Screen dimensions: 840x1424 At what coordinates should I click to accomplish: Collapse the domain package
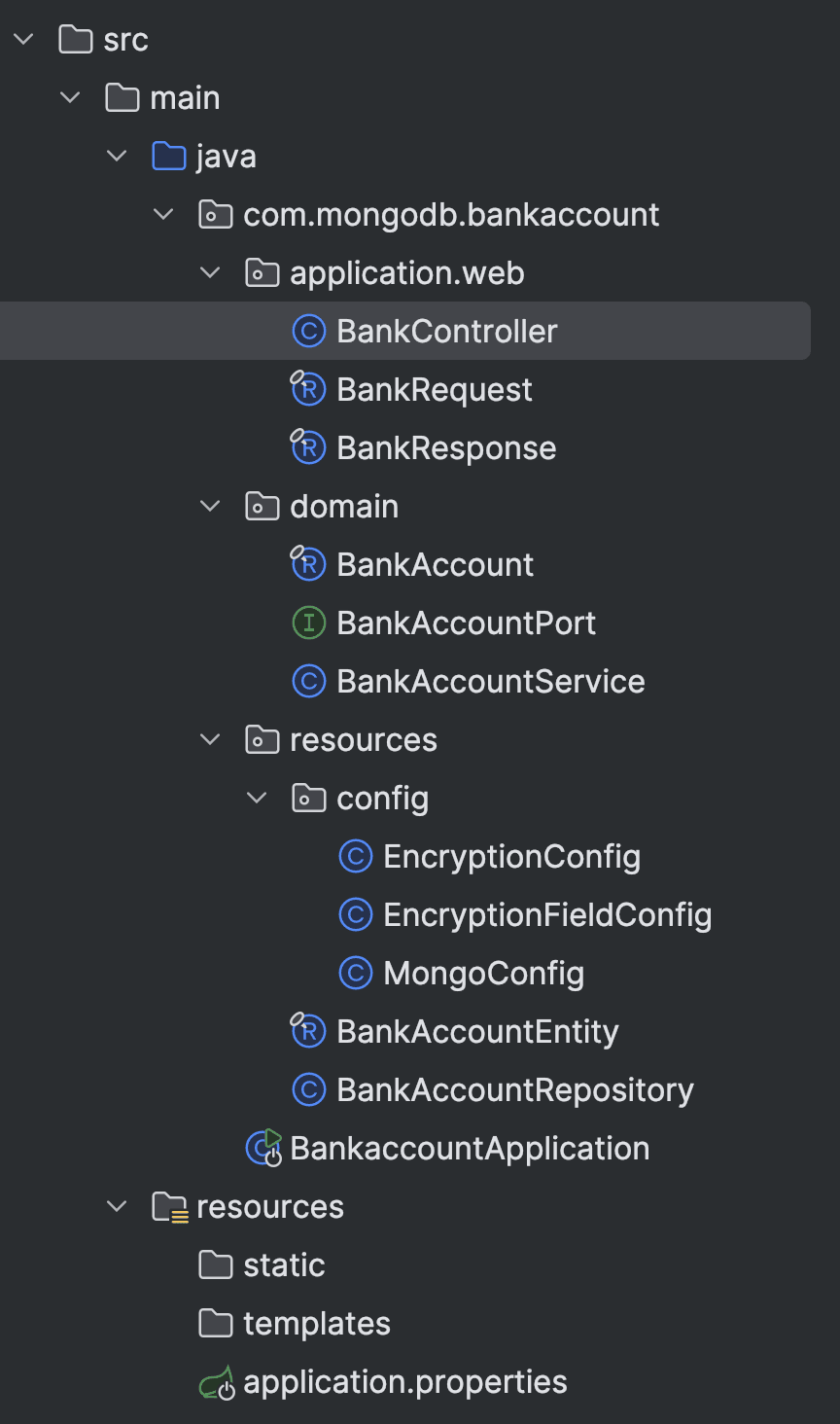[210, 507]
